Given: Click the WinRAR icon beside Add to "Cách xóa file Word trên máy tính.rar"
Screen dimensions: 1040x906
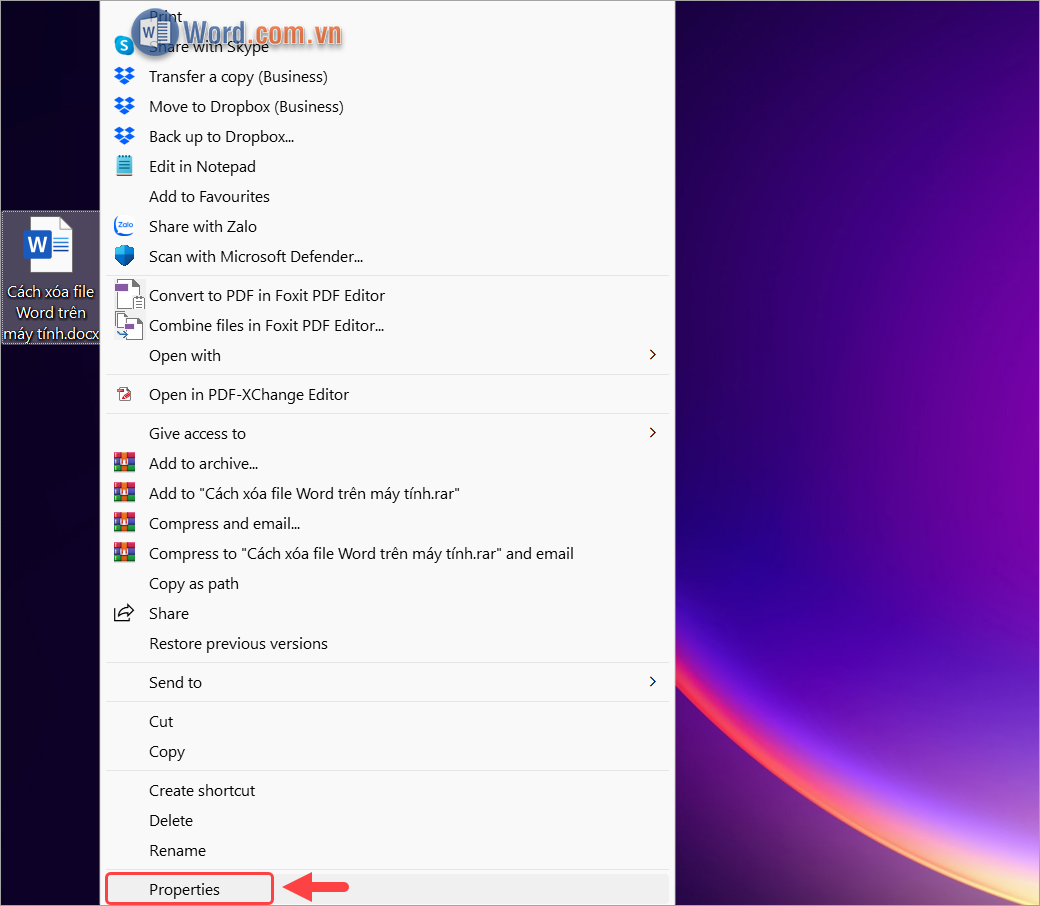Looking at the screenshot, I should [124, 493].
